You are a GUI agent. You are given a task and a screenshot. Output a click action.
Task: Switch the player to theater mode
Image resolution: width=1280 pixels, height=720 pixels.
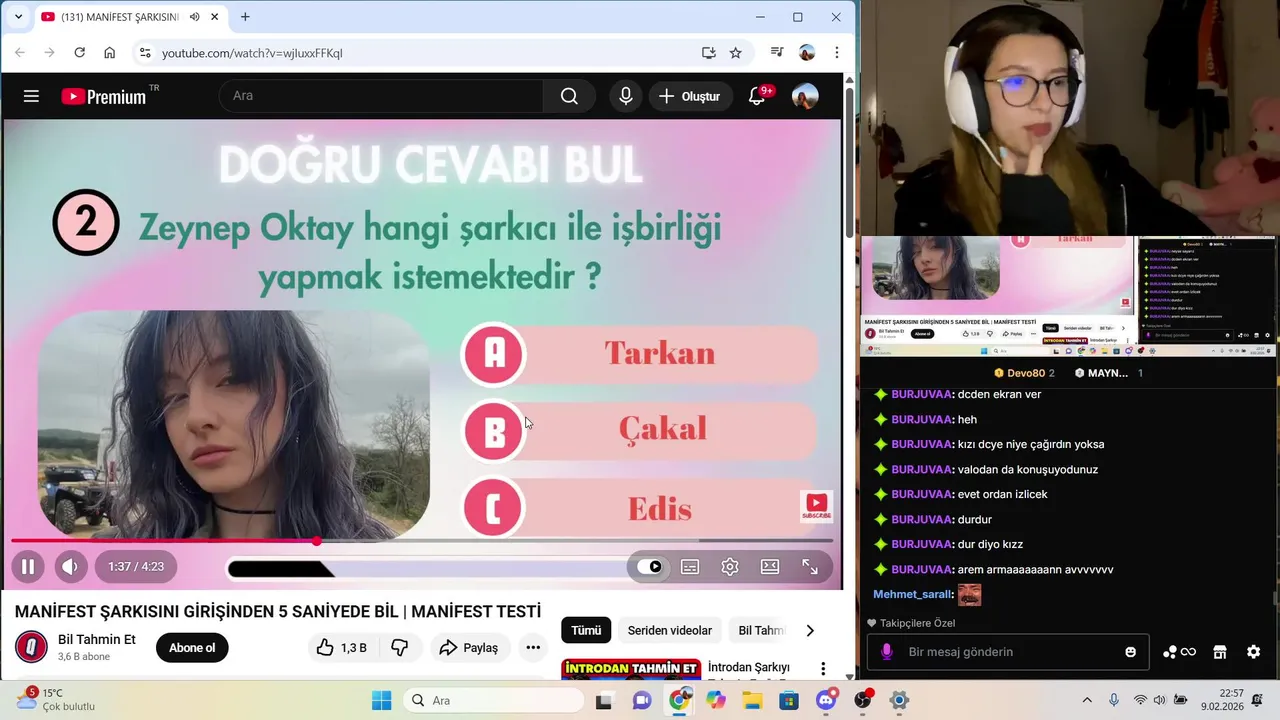(x=770, y=567)
